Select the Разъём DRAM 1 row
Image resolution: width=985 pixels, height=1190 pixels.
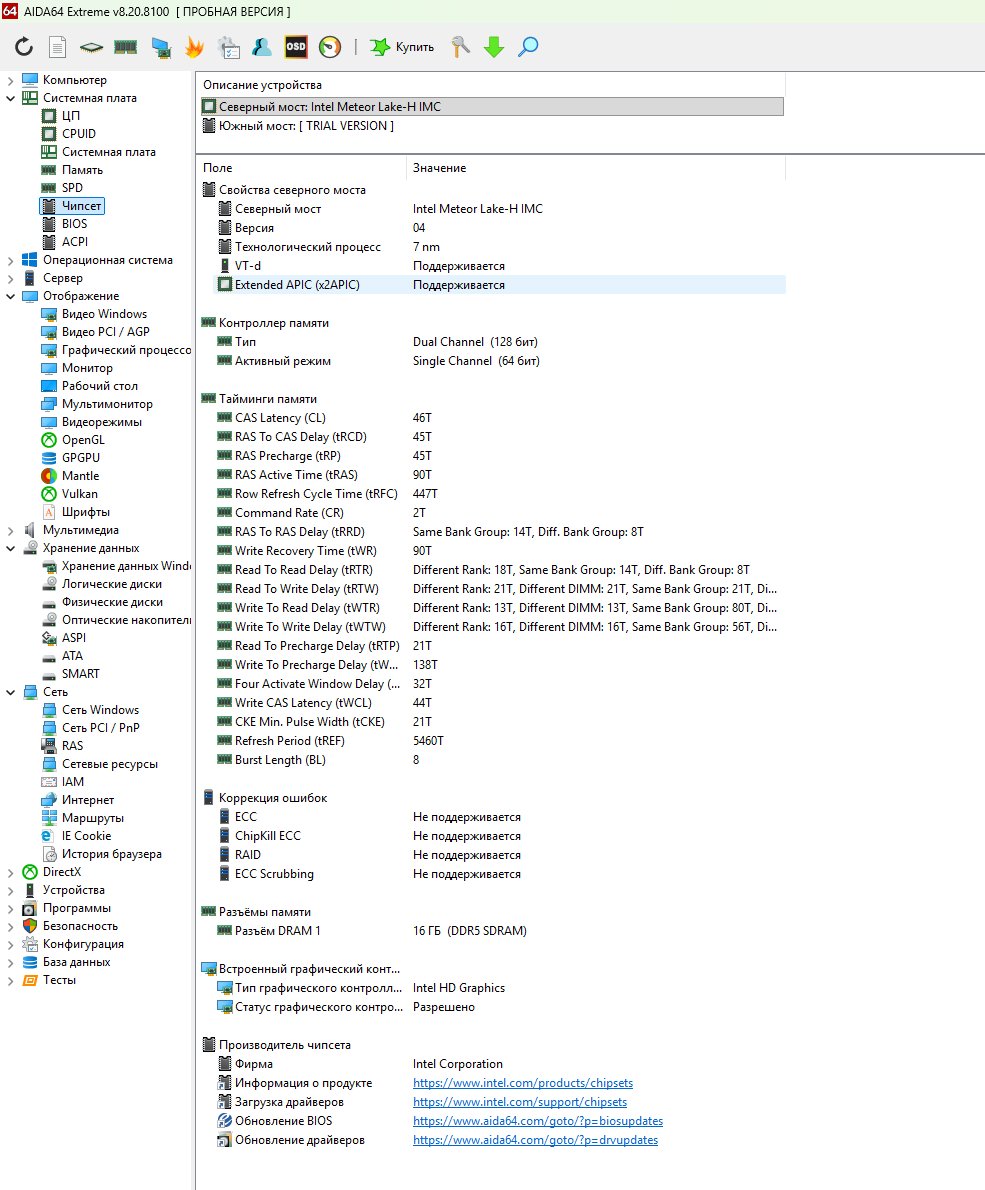[500, 931]
